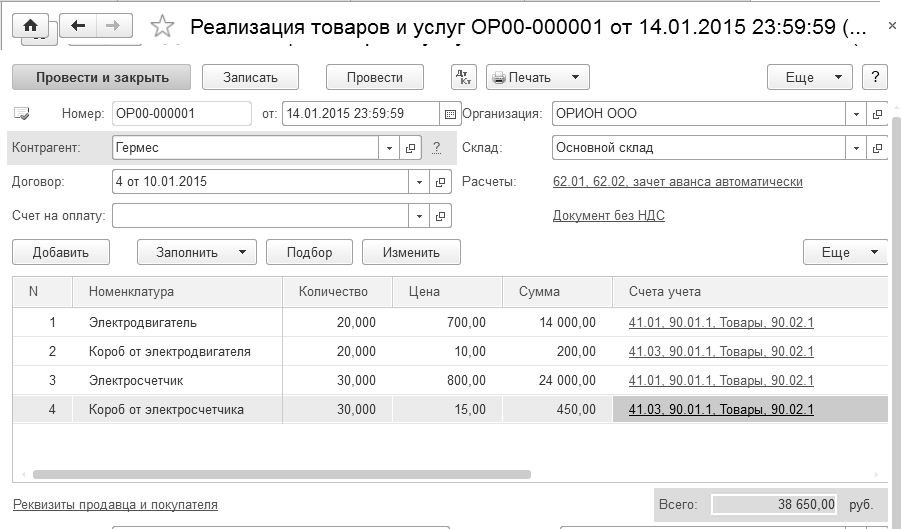Open help with the question mark button
Screen dimensions: 901x529
click(x=875, y=77)
